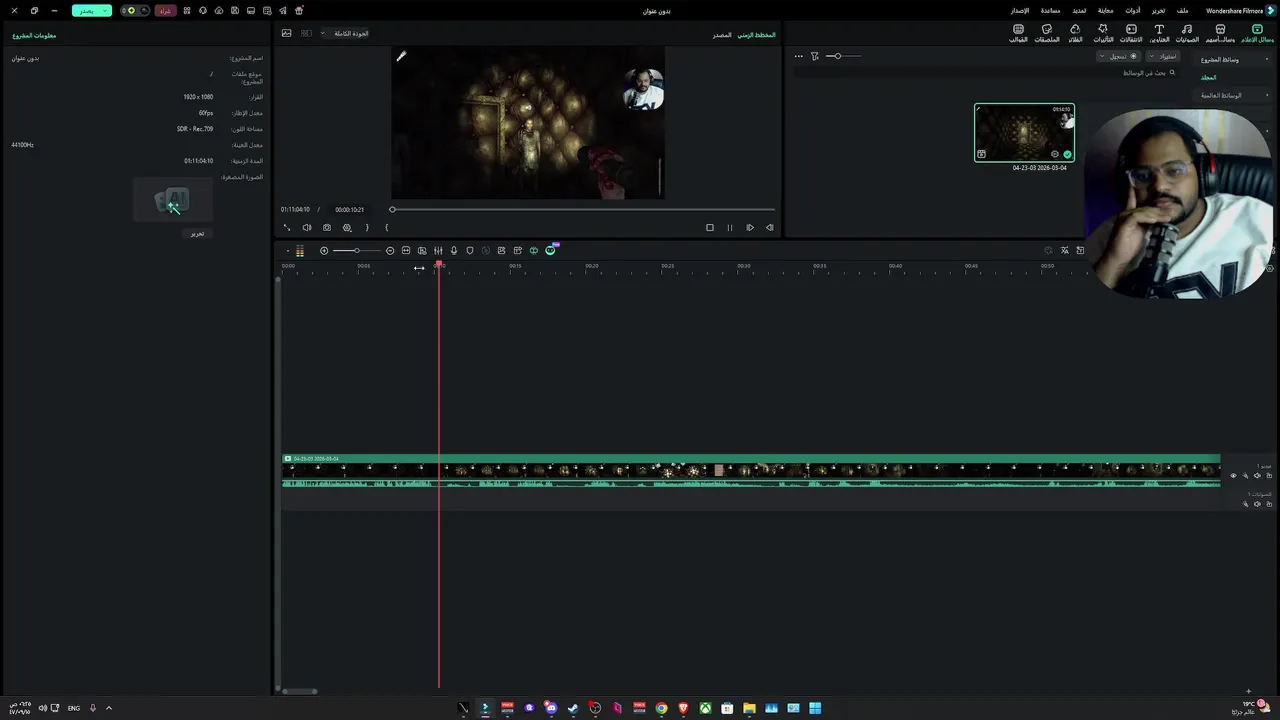Click the green AI copilot robot icon
This screenshot has width=1280, height=720.
[550, 250]
